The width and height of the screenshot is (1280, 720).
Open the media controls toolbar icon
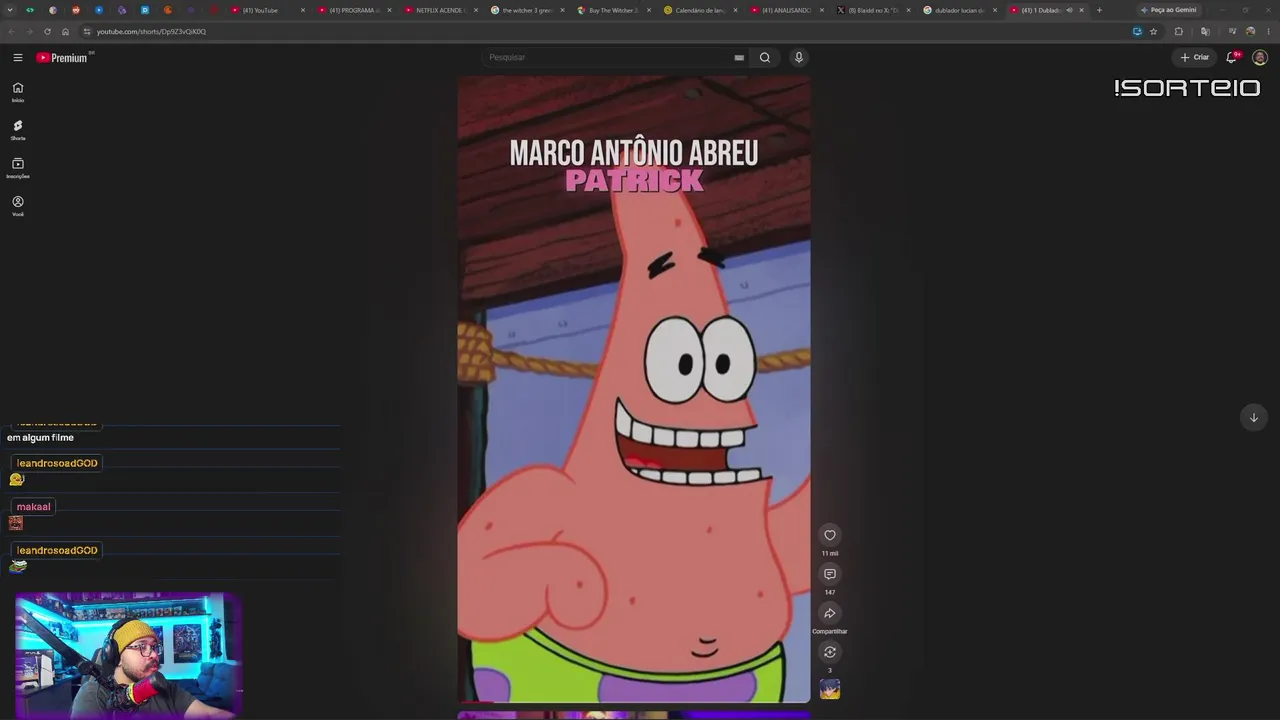[1232, 32]
